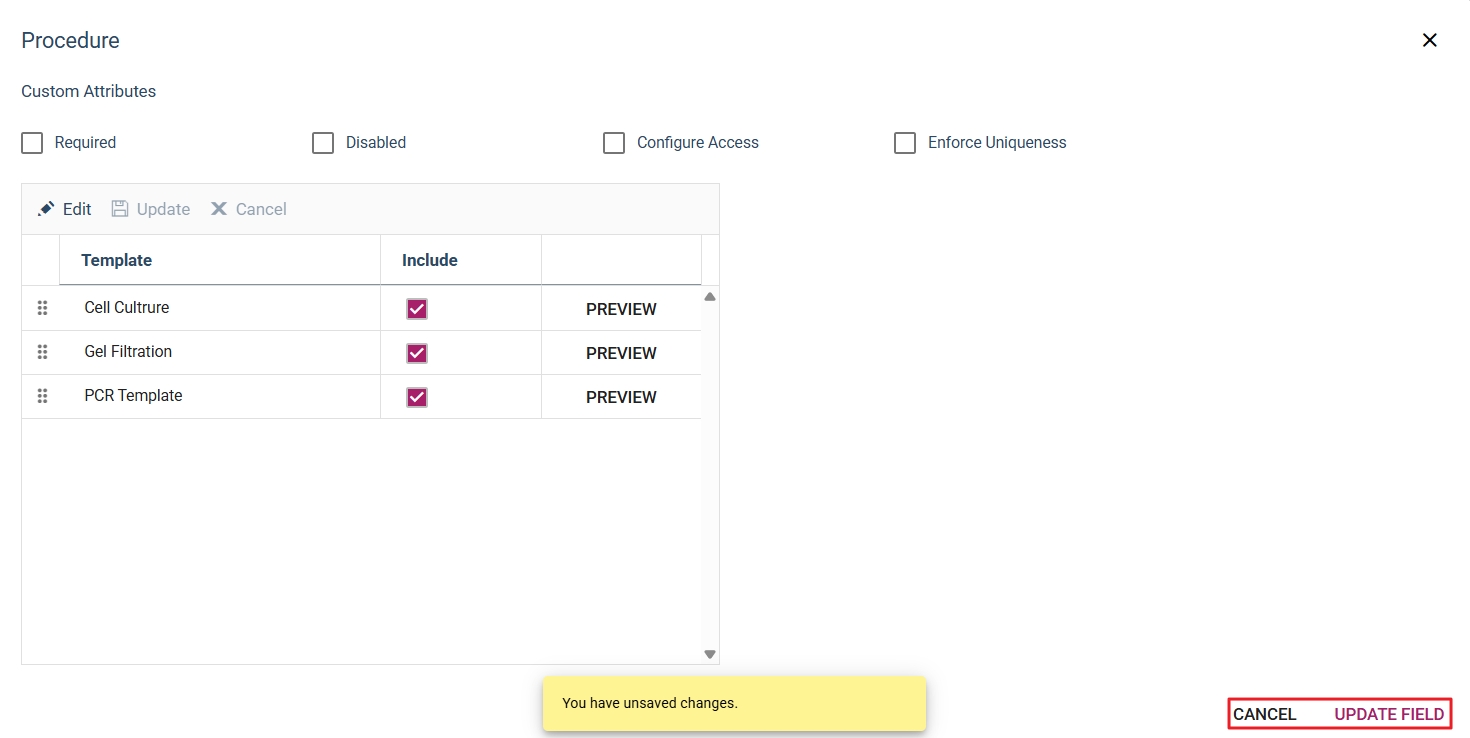Click the Update save icon

(x=120, y=209)
